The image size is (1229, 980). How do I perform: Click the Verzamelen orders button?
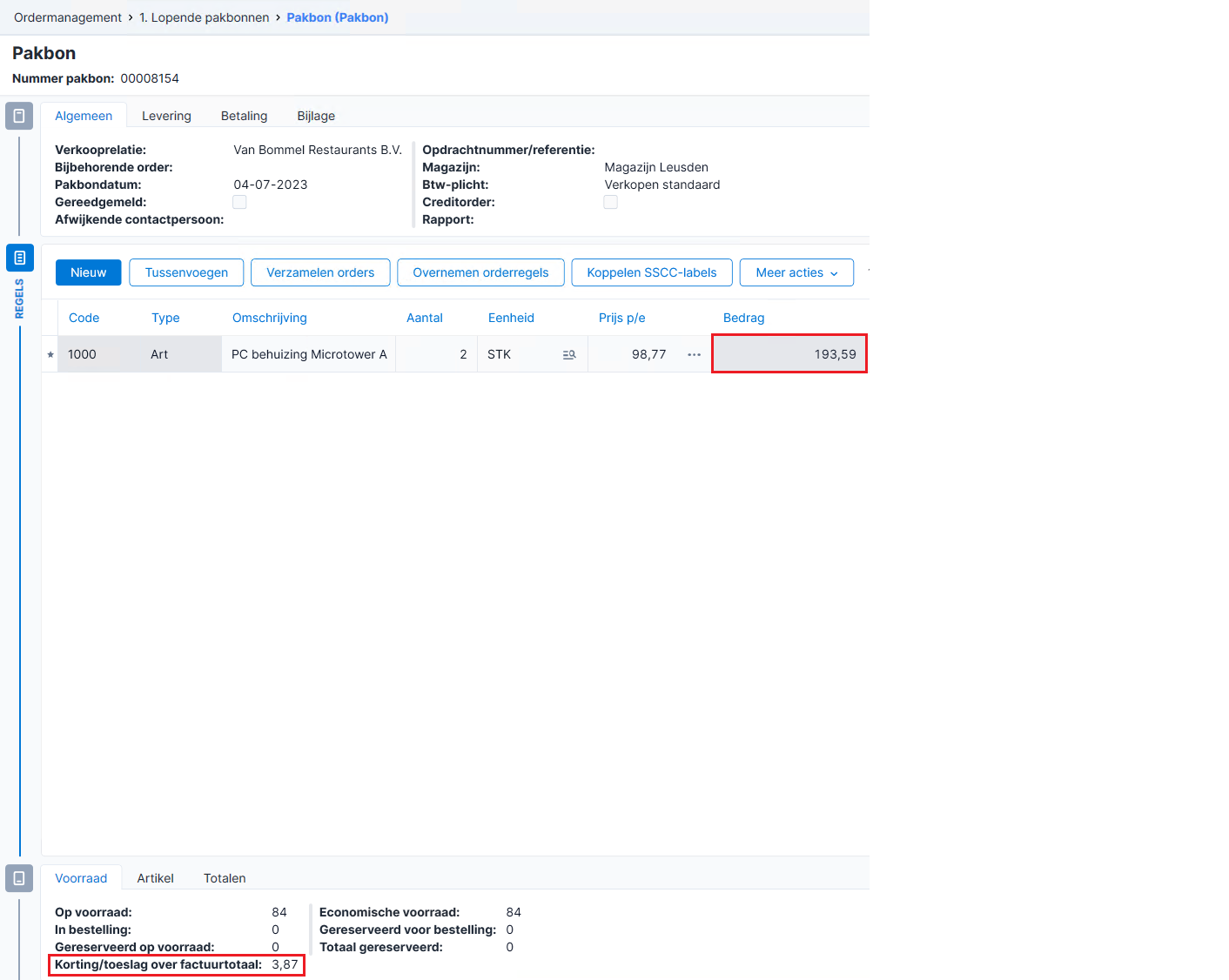click(x=320, y=272)
